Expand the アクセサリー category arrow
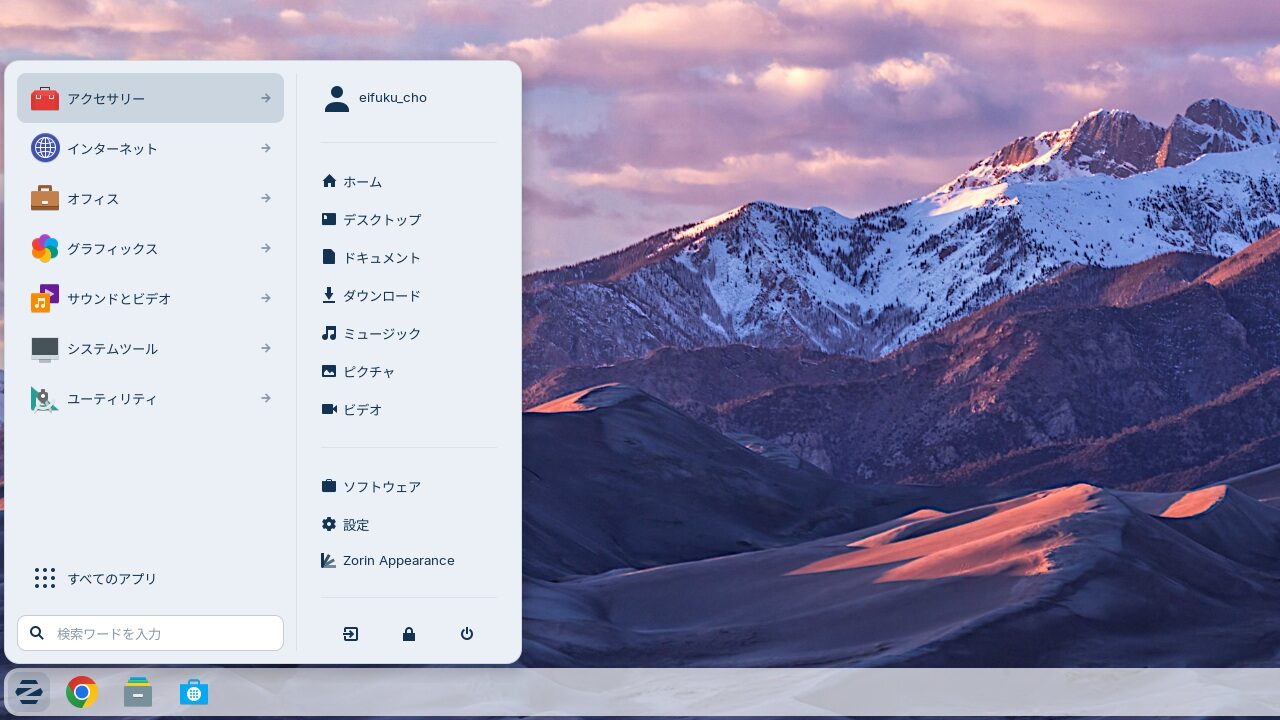This screenshot has height=720, width=1280. 266,98
